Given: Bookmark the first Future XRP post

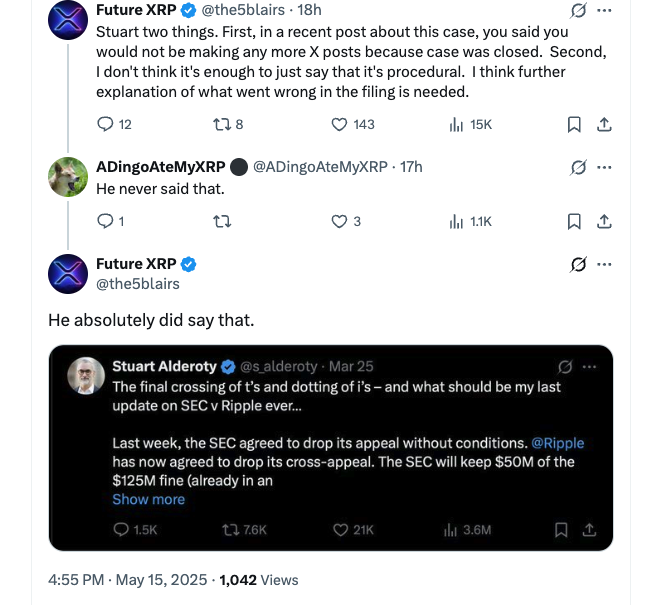Looking at the screenshot, I should (x=574, y=124).
